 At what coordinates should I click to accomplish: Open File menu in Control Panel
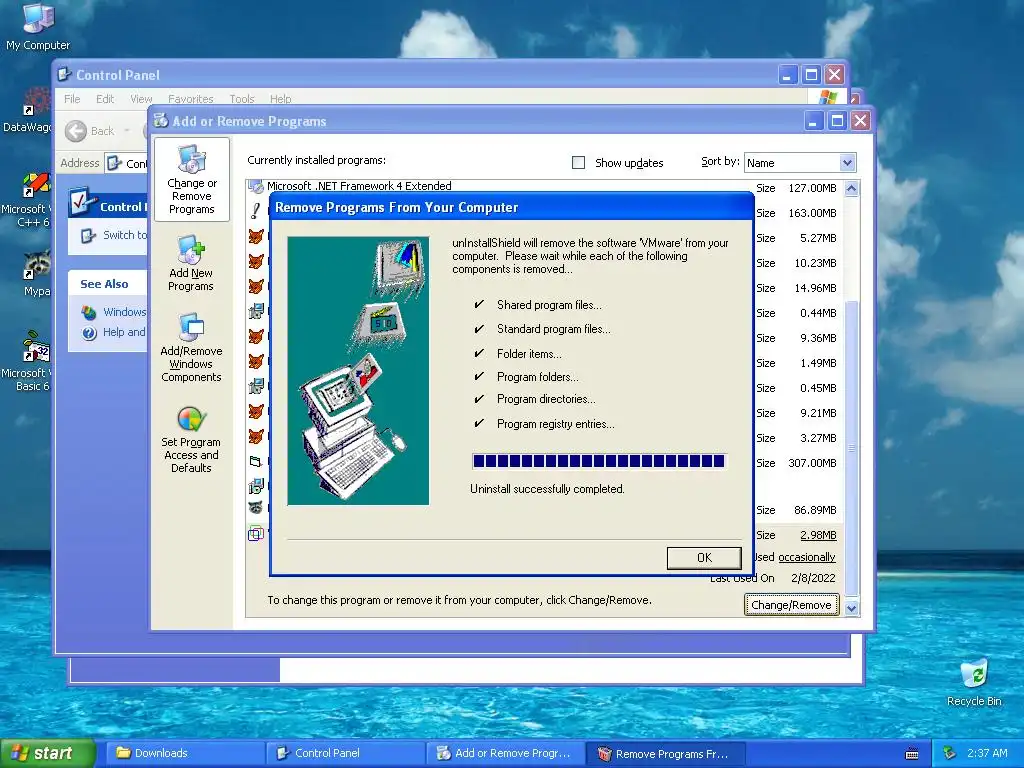[72, 99]
